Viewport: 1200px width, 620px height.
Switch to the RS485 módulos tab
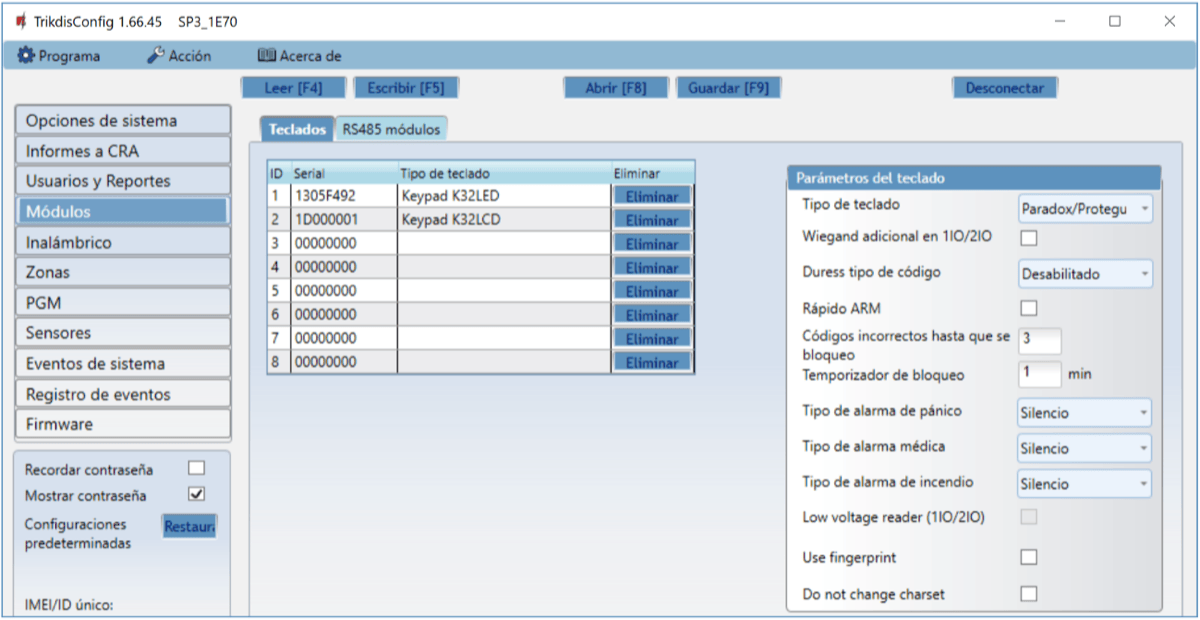point(390,129)
